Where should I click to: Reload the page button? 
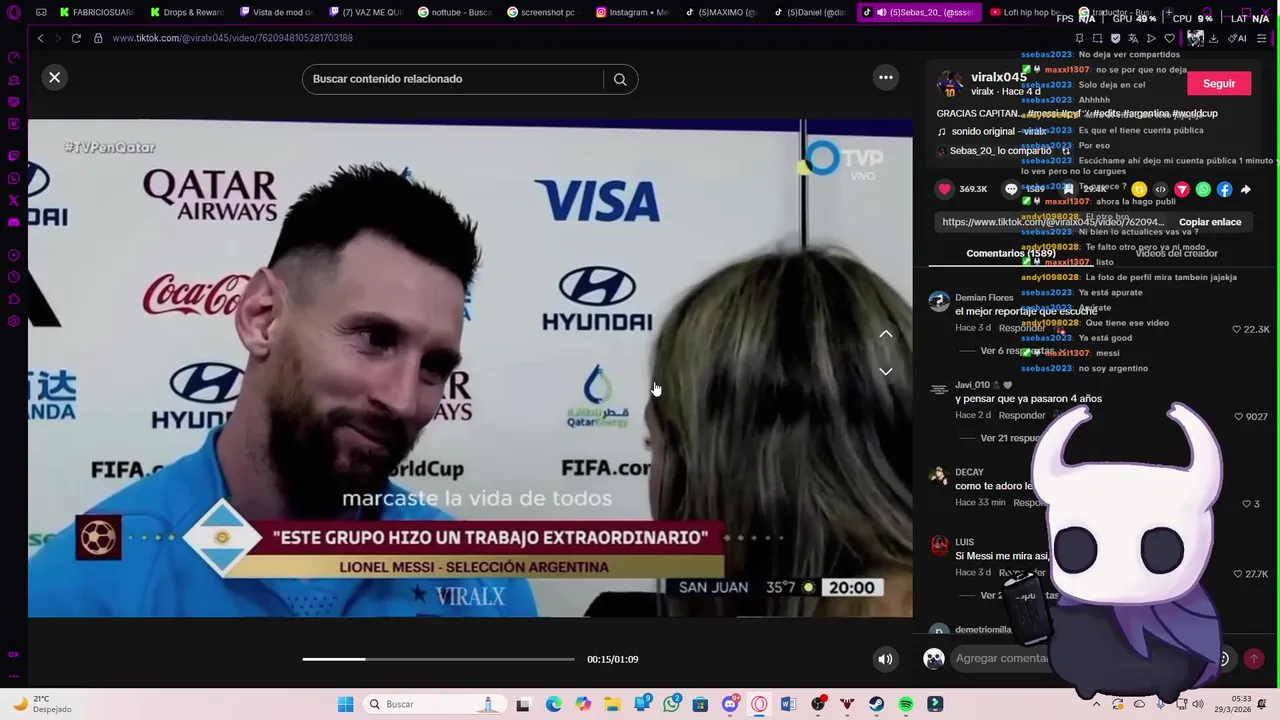click(x=76, y=38)
